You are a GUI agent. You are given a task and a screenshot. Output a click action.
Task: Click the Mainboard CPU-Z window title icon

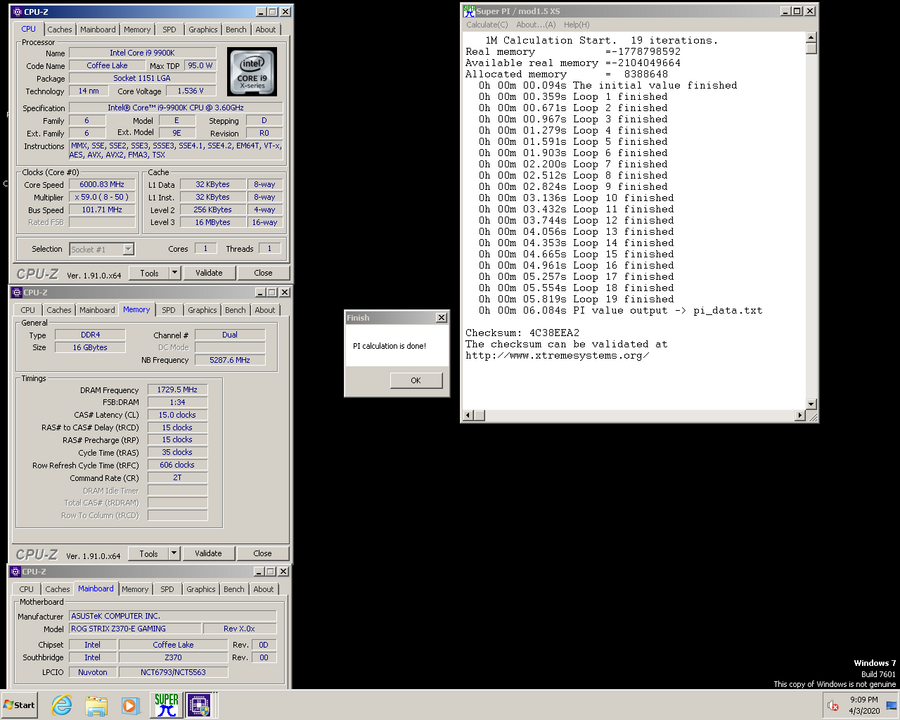[x=15, y=571]
